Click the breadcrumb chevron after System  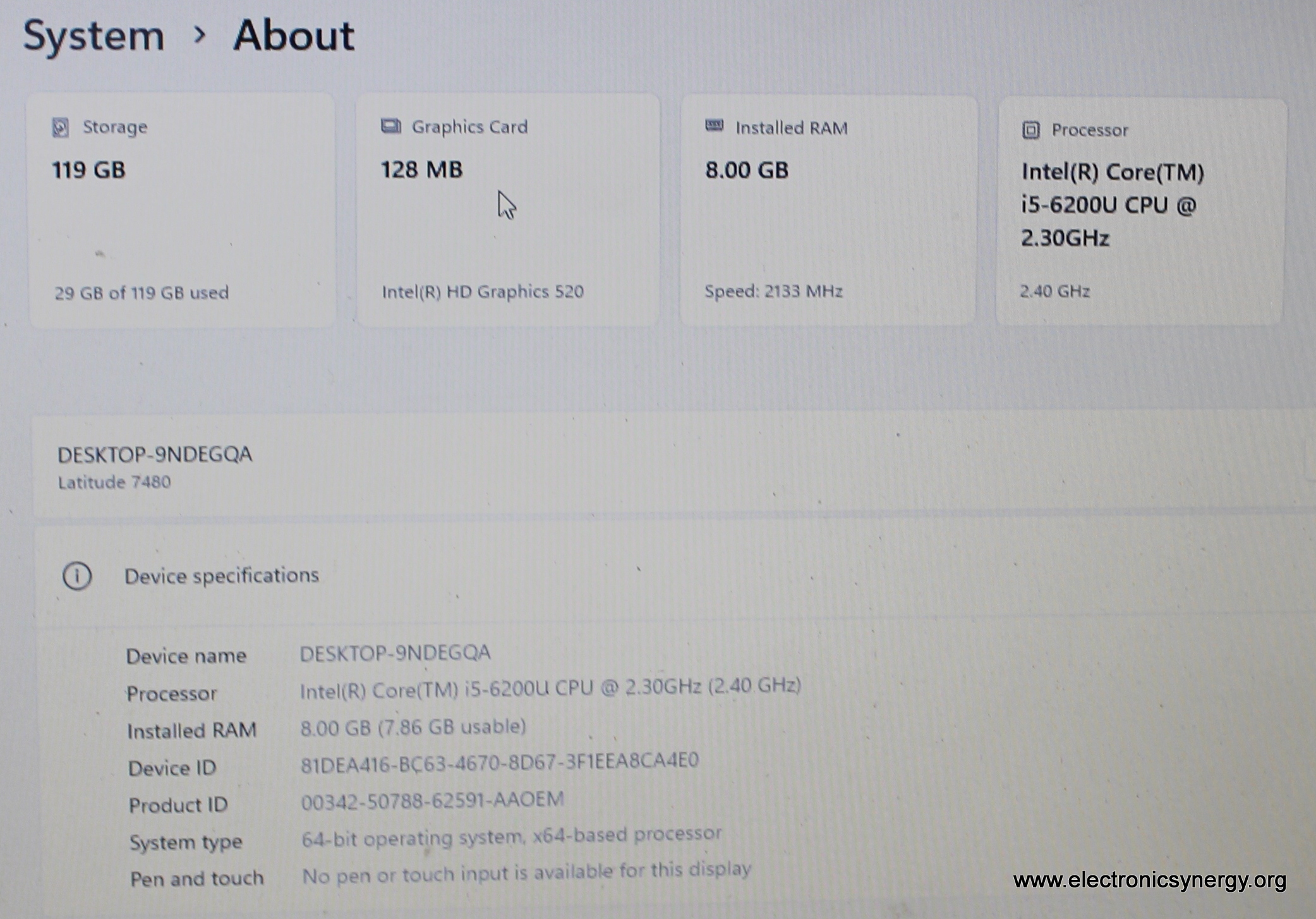click(200, 35)
